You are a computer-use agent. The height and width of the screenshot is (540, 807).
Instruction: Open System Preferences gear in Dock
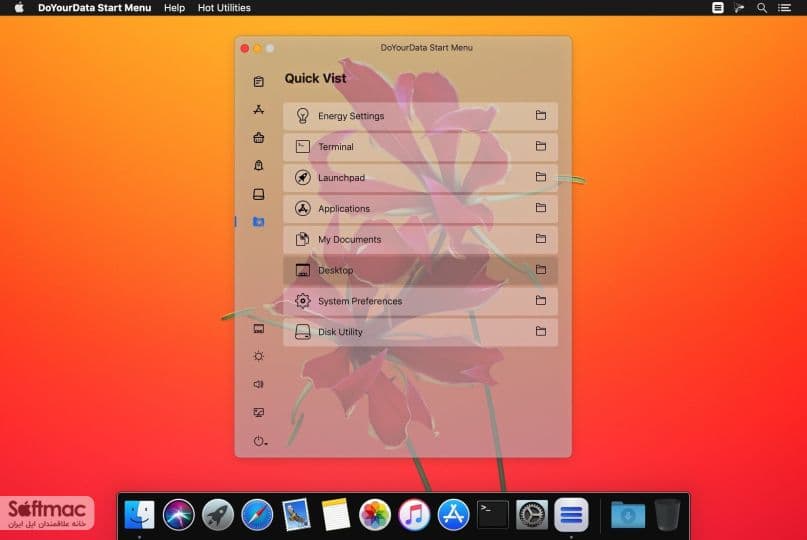pos(532,514)
